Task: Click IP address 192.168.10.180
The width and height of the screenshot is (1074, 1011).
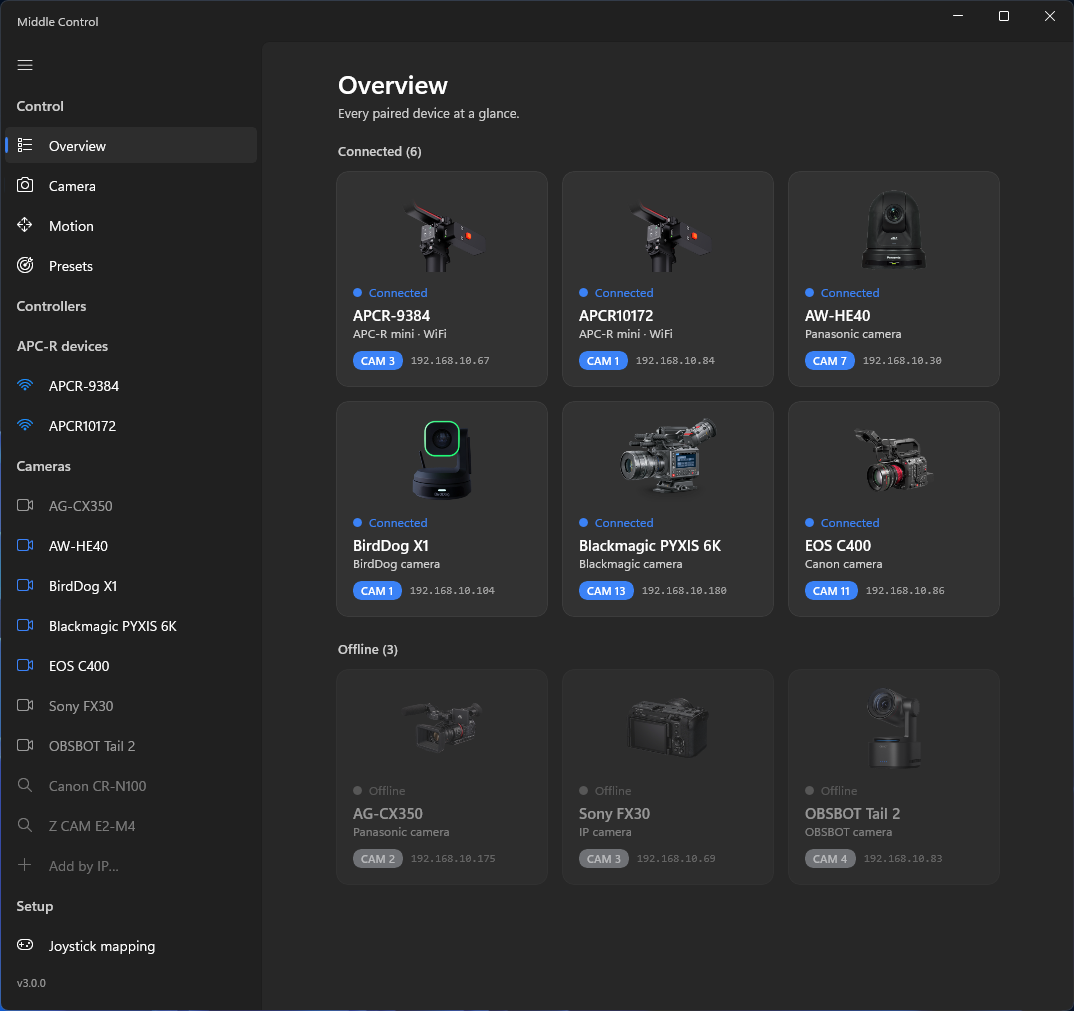Action: pos(684,591)
